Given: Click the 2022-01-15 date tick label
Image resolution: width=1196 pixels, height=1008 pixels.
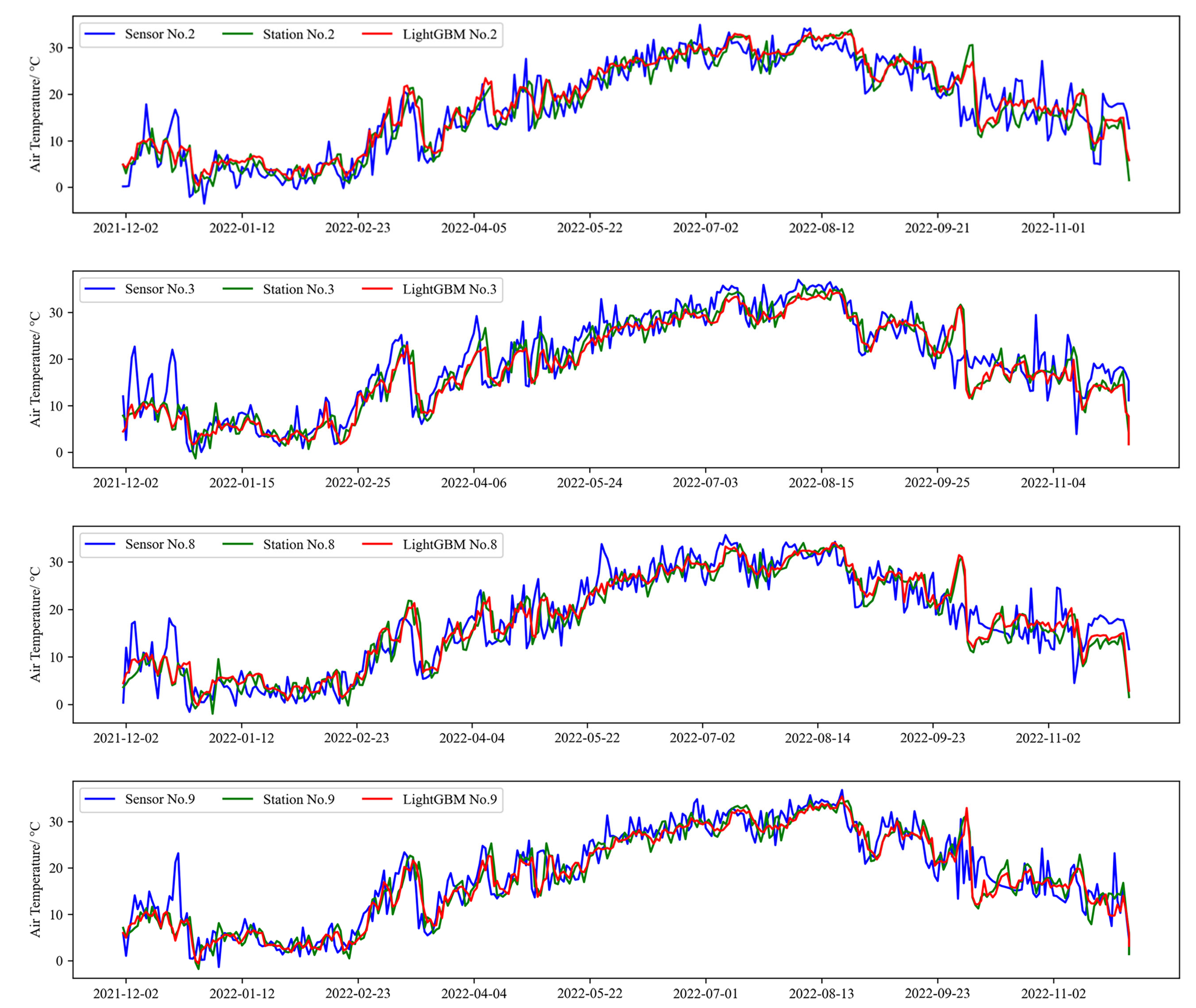Looking at the screenshot, I should (x=242, y=483).
